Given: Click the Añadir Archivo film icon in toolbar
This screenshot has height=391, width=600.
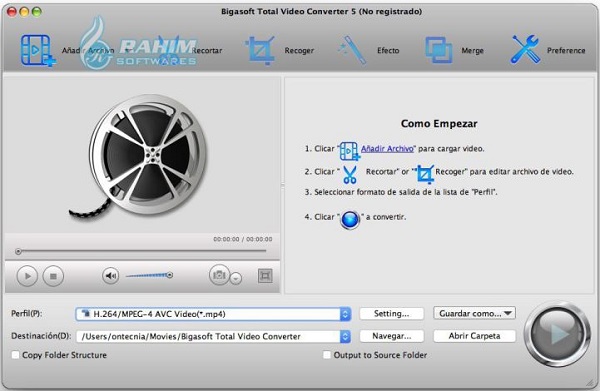Looking at the screenshot, I should coord(38,50).
